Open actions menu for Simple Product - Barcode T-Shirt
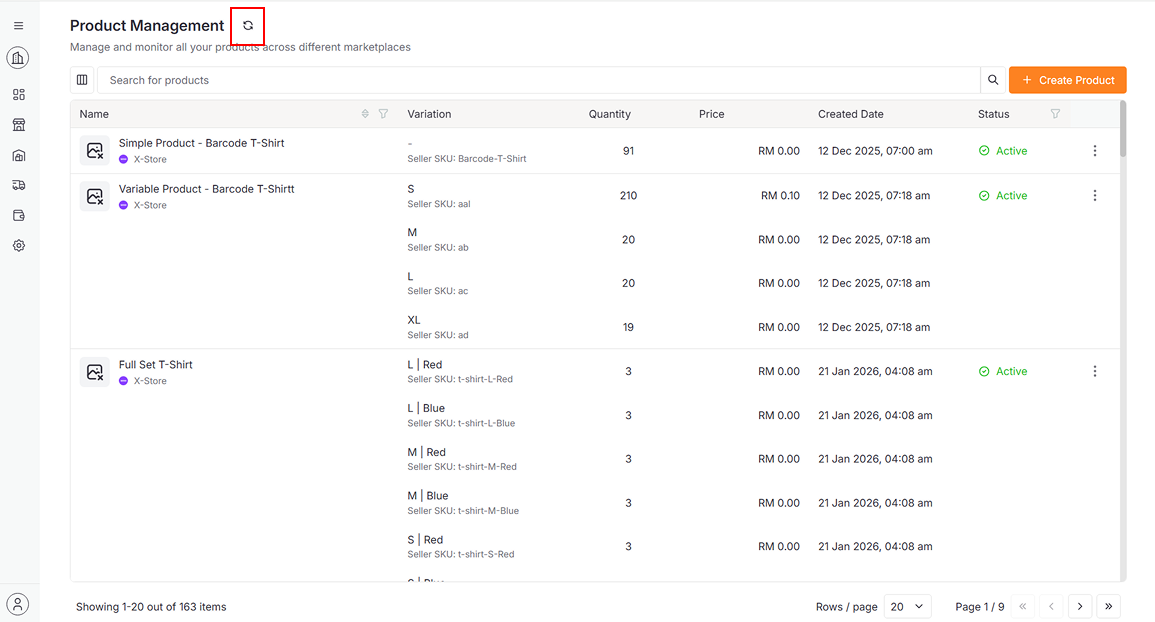The image size is (1155, 622). coord(1094,151)
